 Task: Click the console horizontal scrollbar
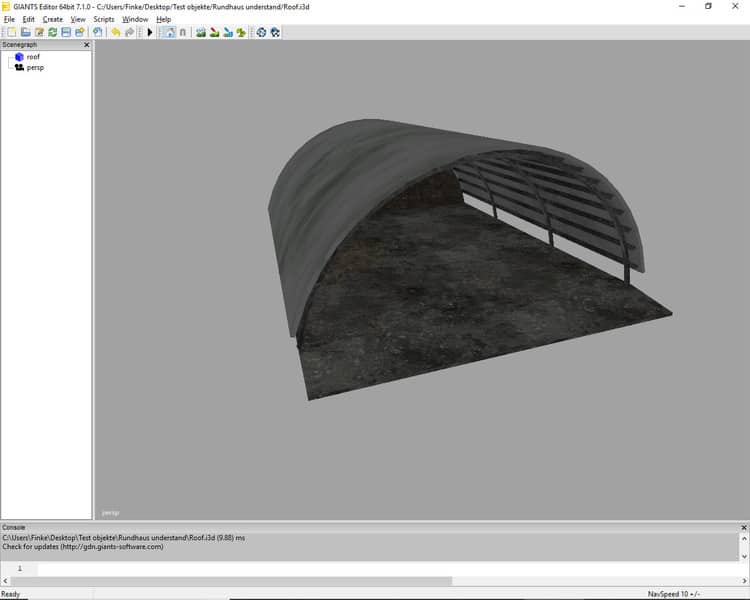230,580
